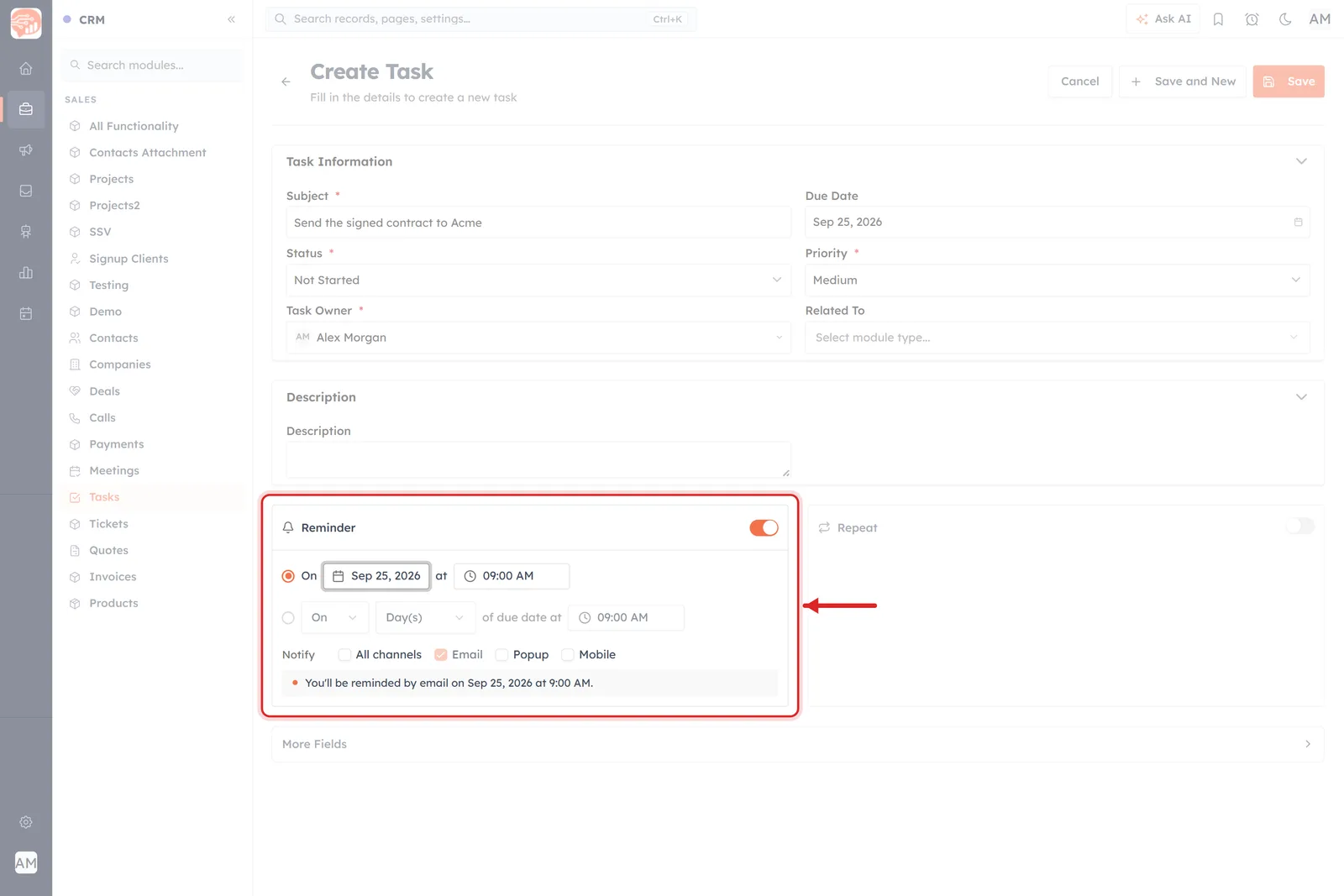The height and width of the screenshot is (896, 1344).
Task: Enable the Repeat toggle
Action: 1299,527
